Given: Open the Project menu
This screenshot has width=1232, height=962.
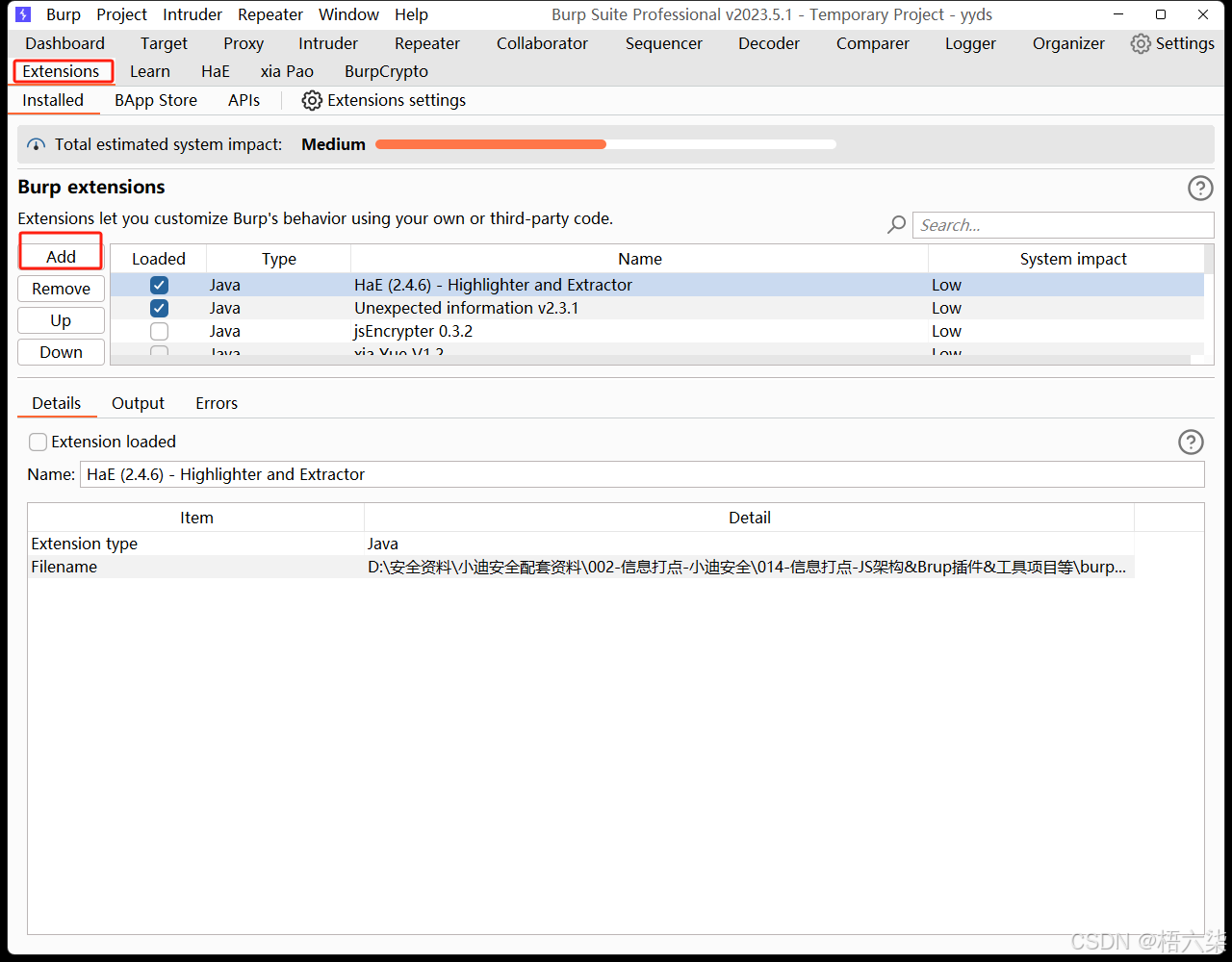Looking at the screenshot, I should coord(122,14).
